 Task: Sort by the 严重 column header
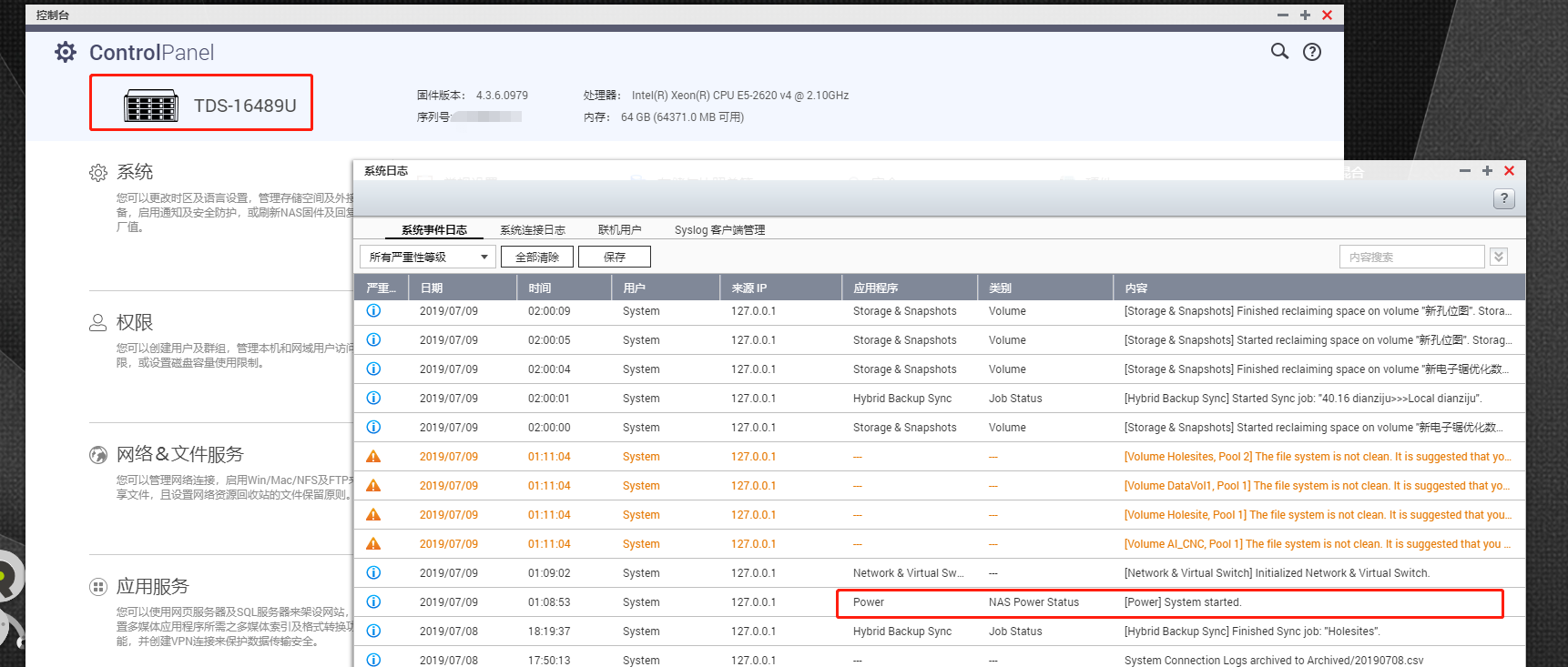pyautogui.click(x=381, y=288)
